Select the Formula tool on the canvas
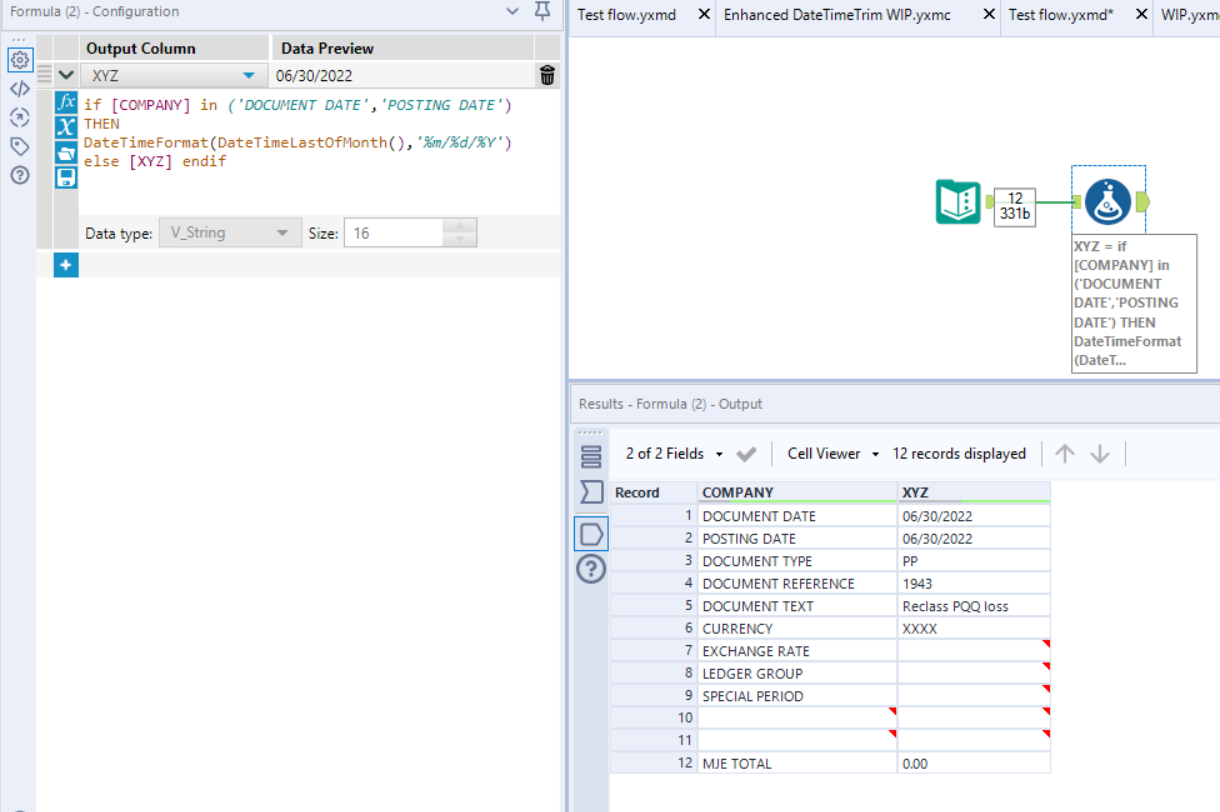 (x=1108, y=202)
